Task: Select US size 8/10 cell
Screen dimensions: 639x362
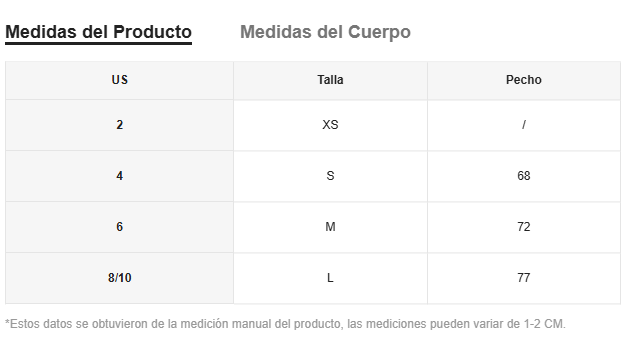Action: click(119, 278)
